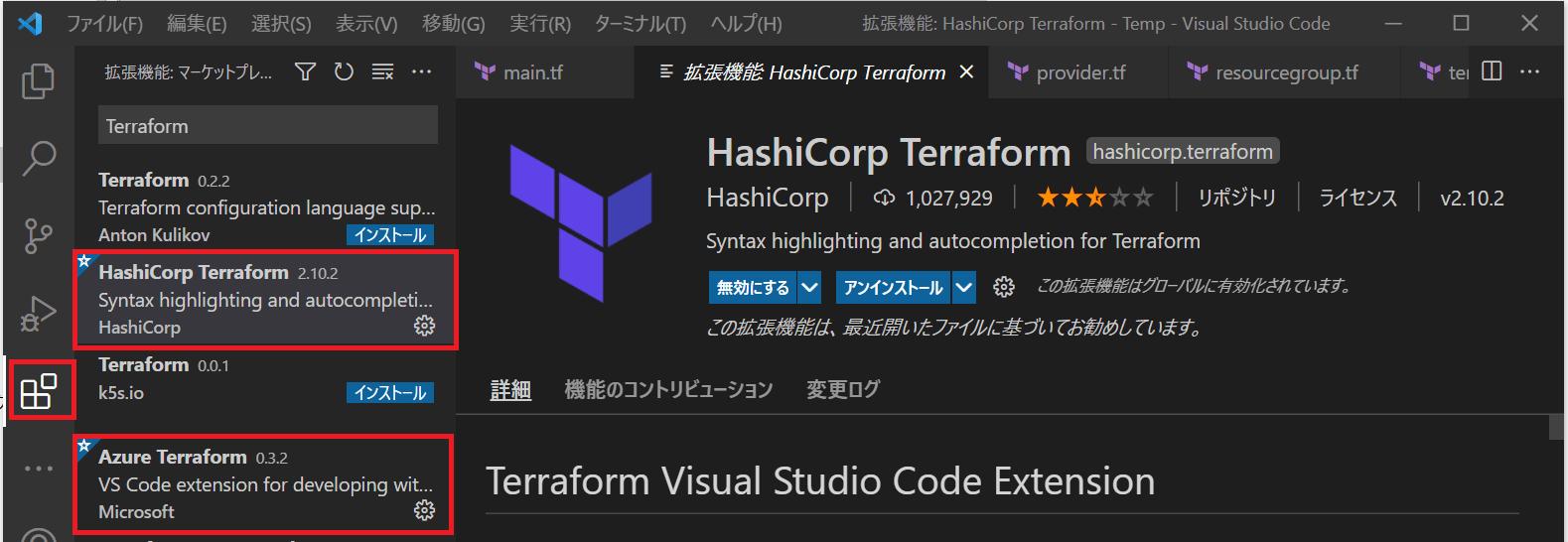Click the version label v2.10.2
The height and width of the screenshot is (542, 1568).
[1472, 199]
